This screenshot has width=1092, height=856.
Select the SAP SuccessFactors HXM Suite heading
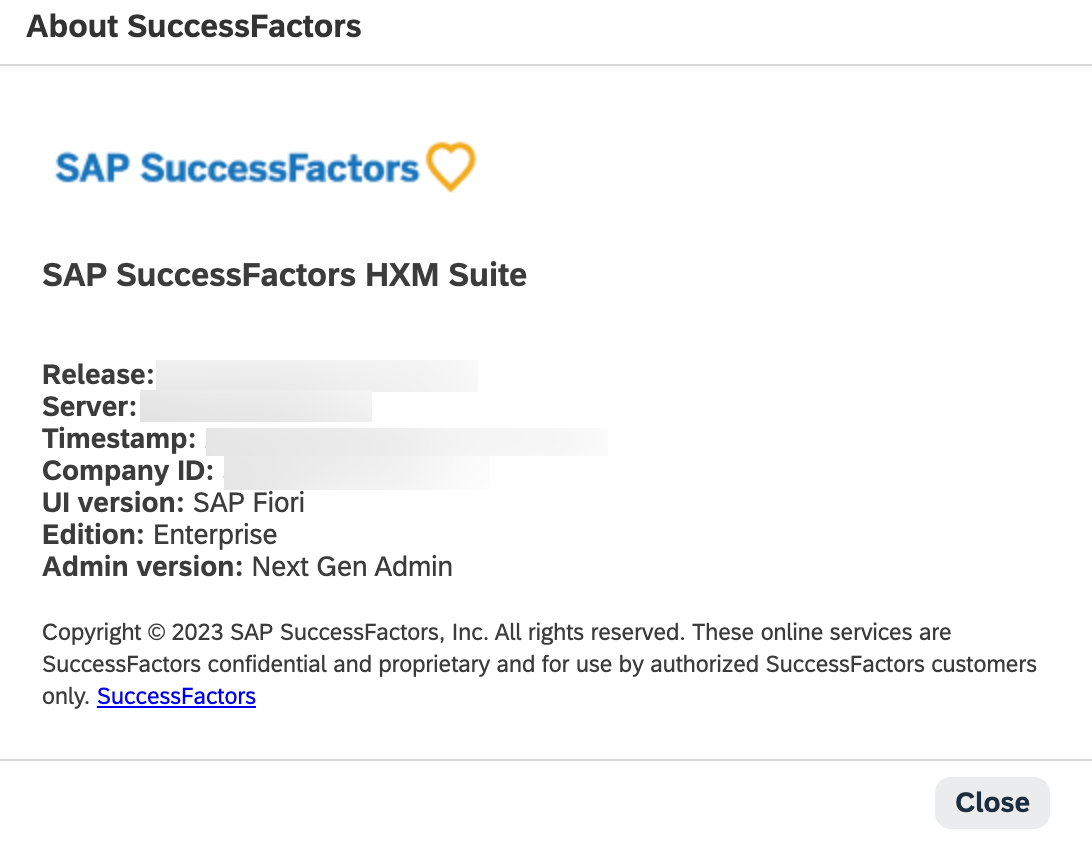284,274
